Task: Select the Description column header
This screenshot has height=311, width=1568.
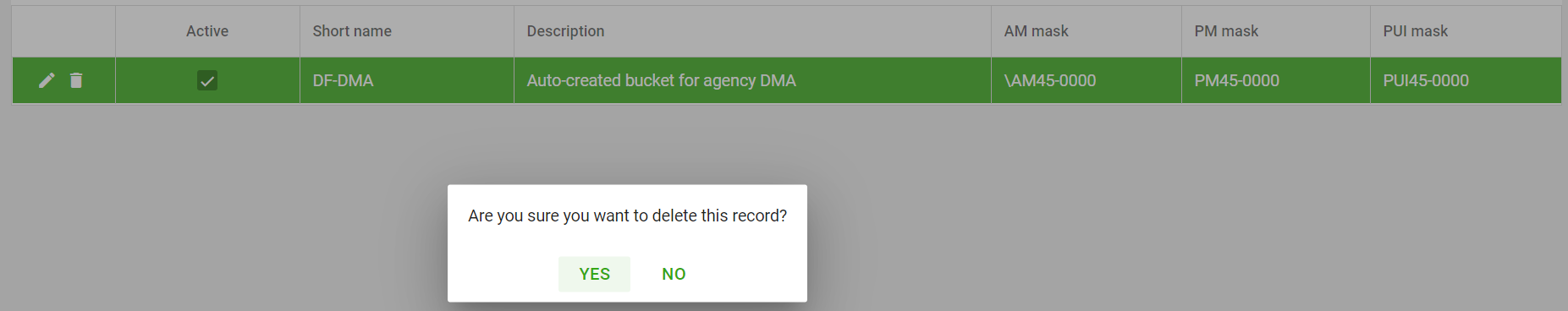Action: (565, 31)
